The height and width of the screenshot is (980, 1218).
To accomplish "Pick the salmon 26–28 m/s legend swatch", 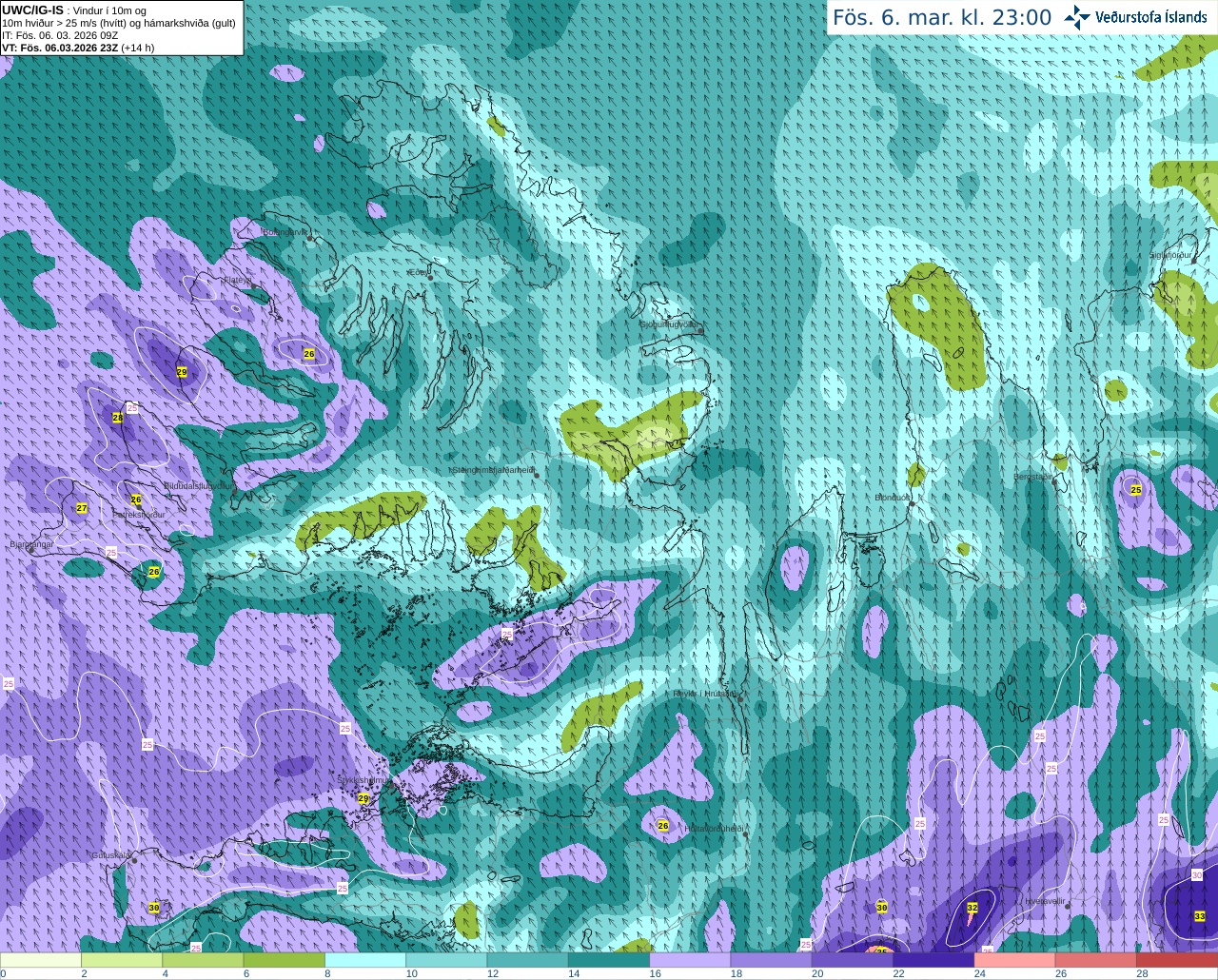I will [1096, 959].
